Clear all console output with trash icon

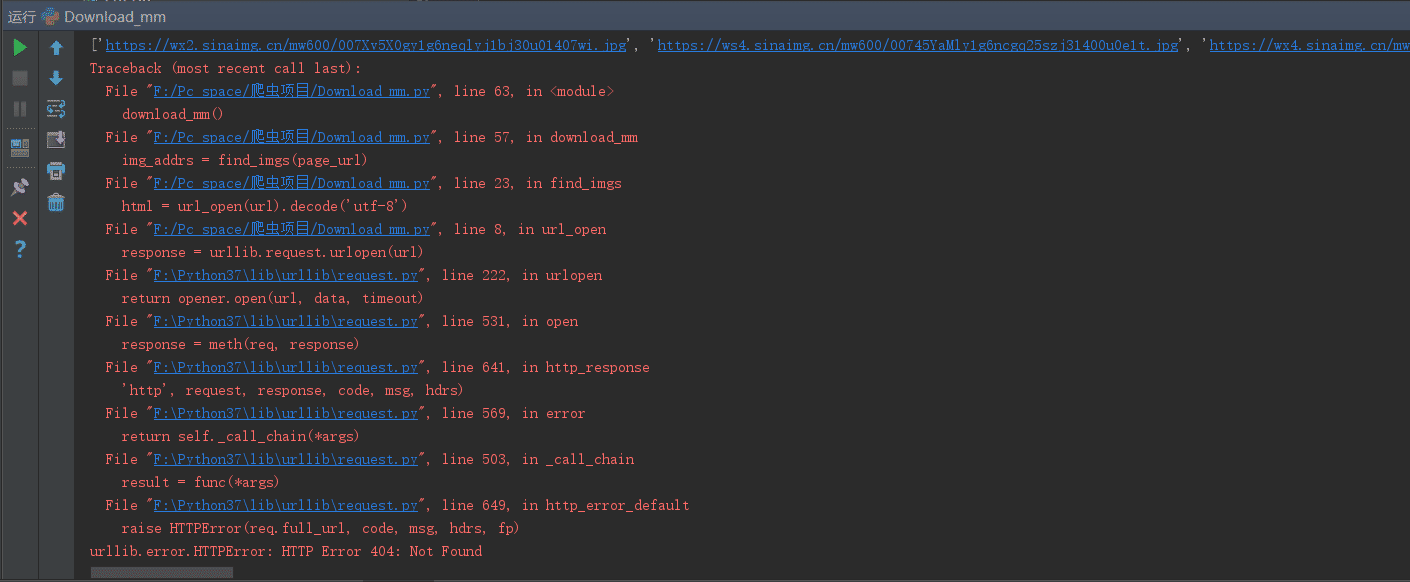tap(56, 203)
